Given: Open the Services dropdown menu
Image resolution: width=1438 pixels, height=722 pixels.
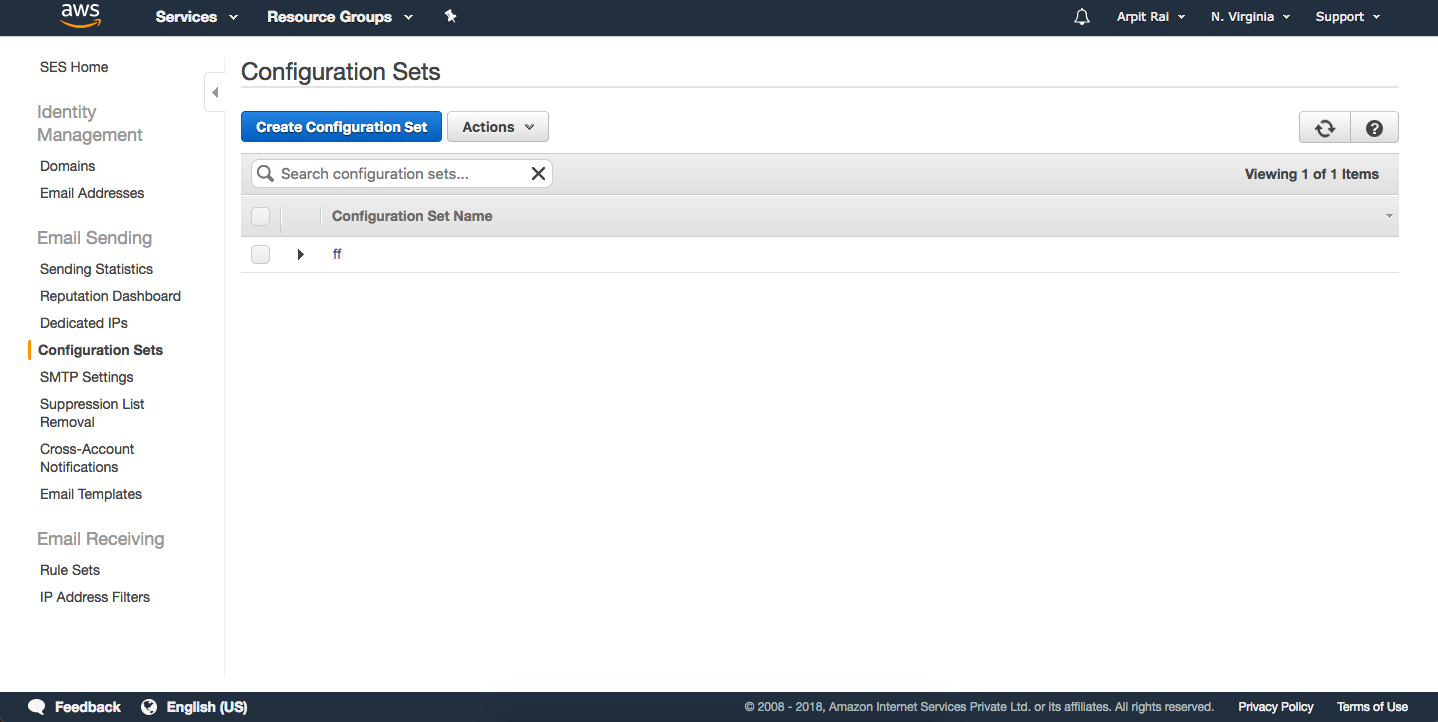Looking at the screenshot, I should (x=197, y=17).
